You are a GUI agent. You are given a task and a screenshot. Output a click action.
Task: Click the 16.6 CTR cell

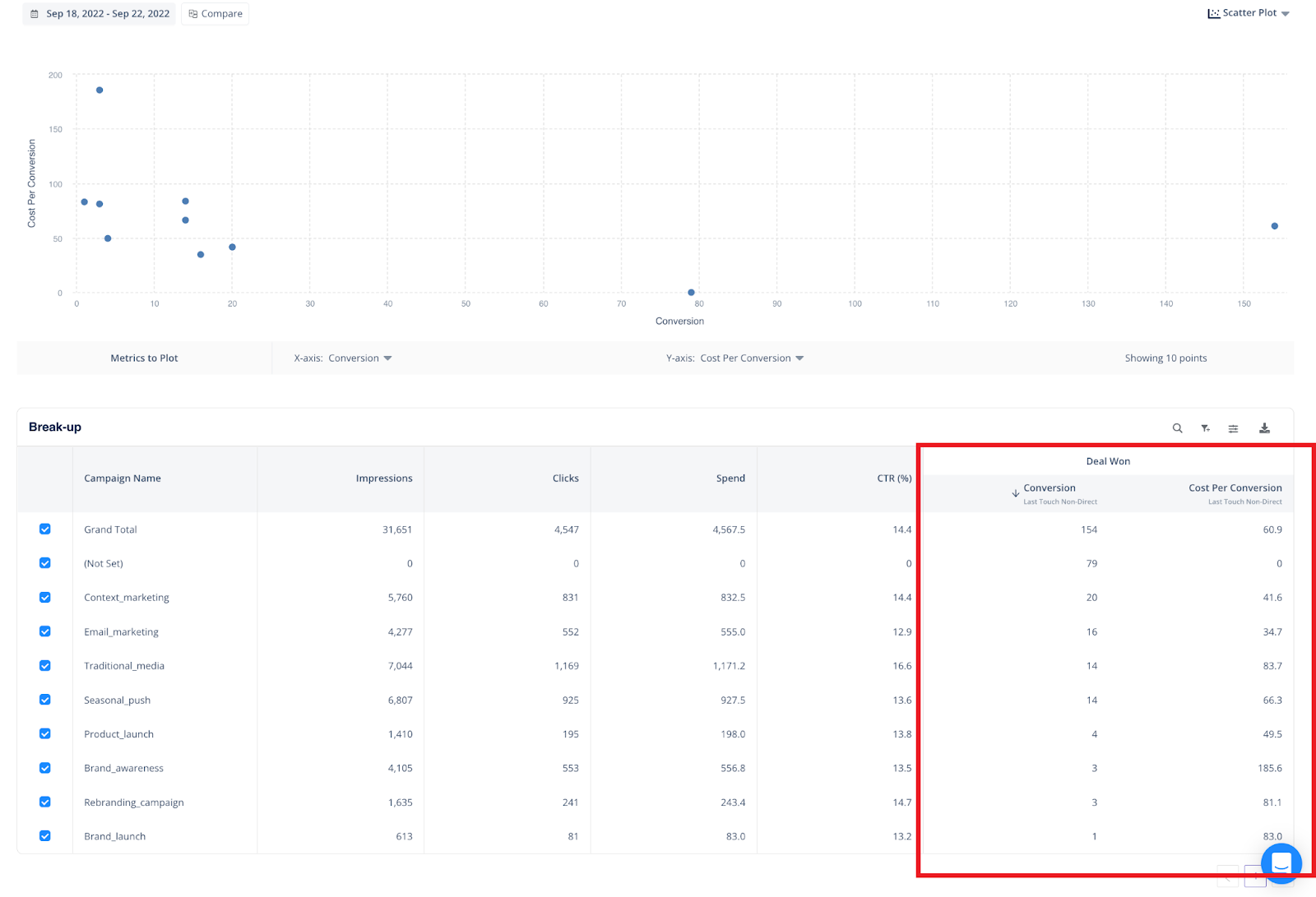[902, 666]
